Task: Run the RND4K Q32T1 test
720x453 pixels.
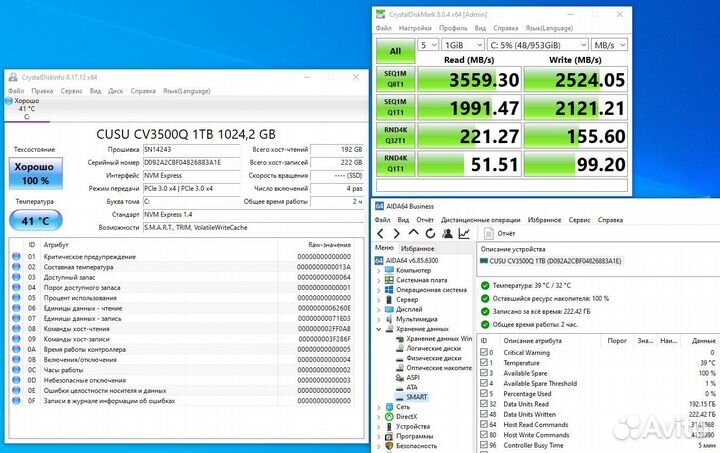Action: pos(395,135)
